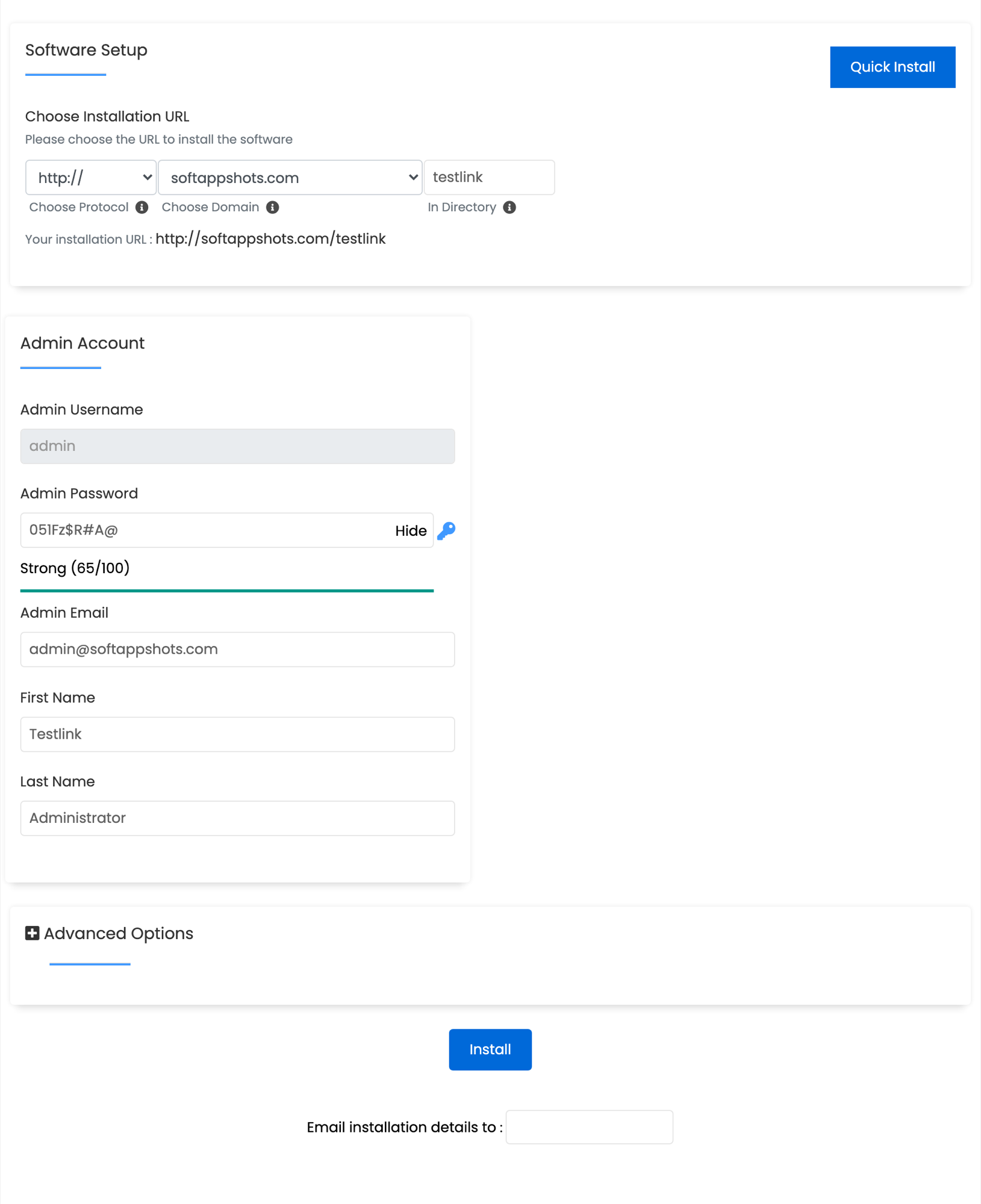Click the Install button
The width and height of the screenshot is (981, 1204).
tap(490, 1049)
